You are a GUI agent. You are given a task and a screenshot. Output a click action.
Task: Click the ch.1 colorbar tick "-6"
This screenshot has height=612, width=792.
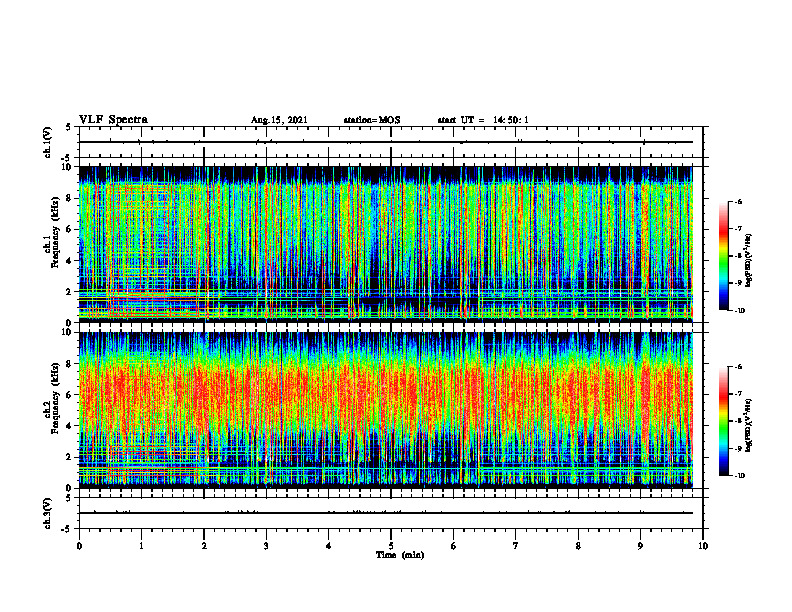(739, 201)
